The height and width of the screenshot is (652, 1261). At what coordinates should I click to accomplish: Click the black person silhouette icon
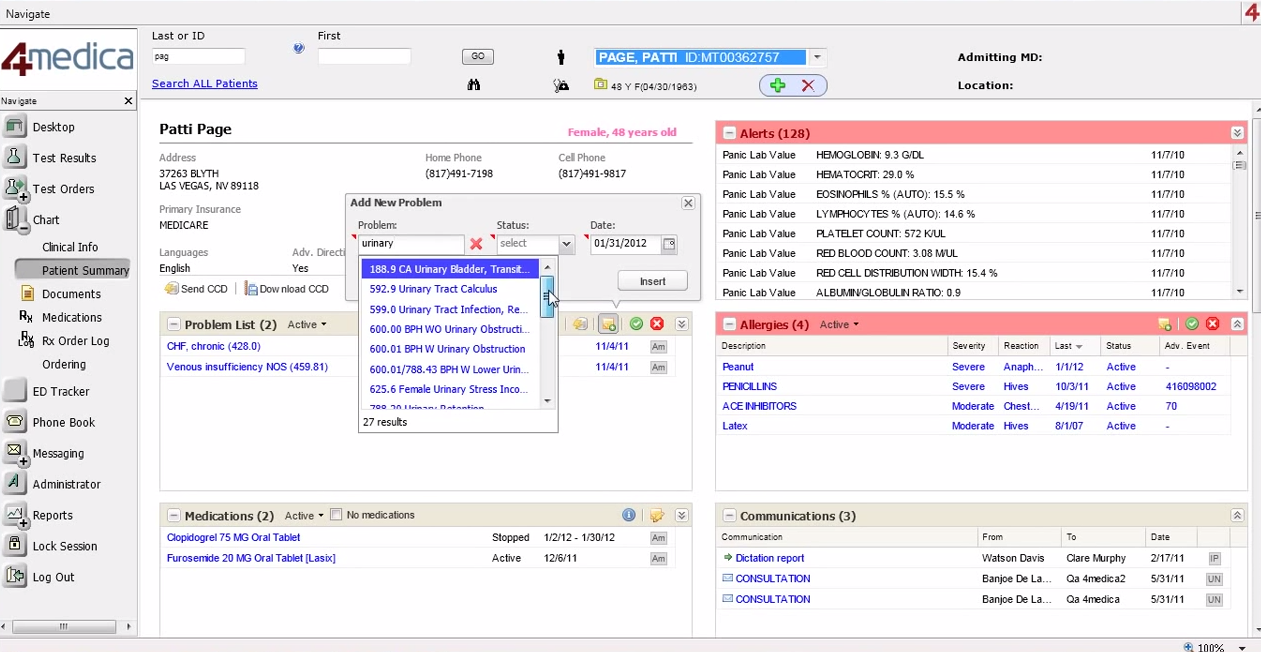561,57
